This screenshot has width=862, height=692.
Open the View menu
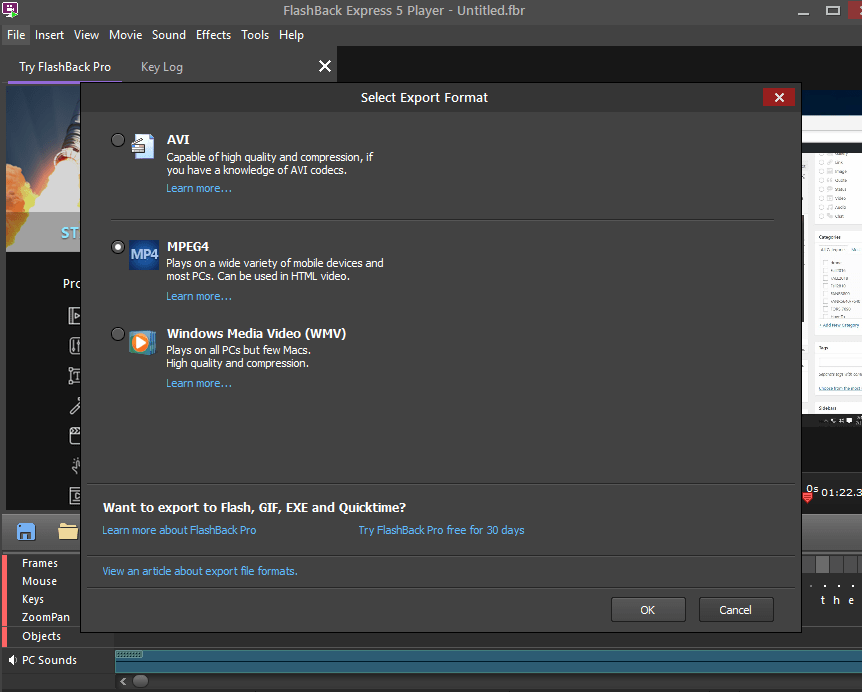tap(86, 35)
